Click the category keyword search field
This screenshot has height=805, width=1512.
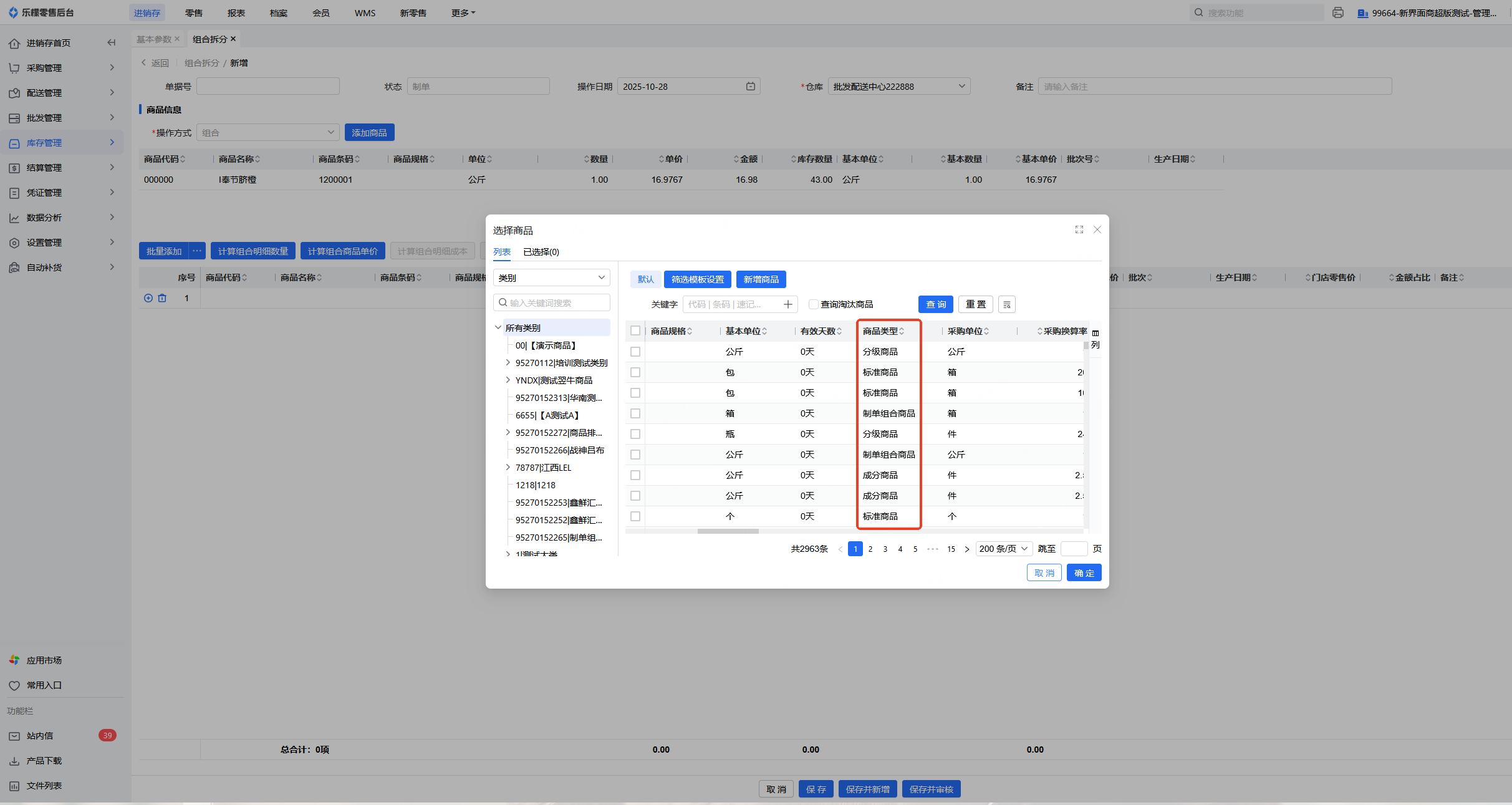[551, 303]
